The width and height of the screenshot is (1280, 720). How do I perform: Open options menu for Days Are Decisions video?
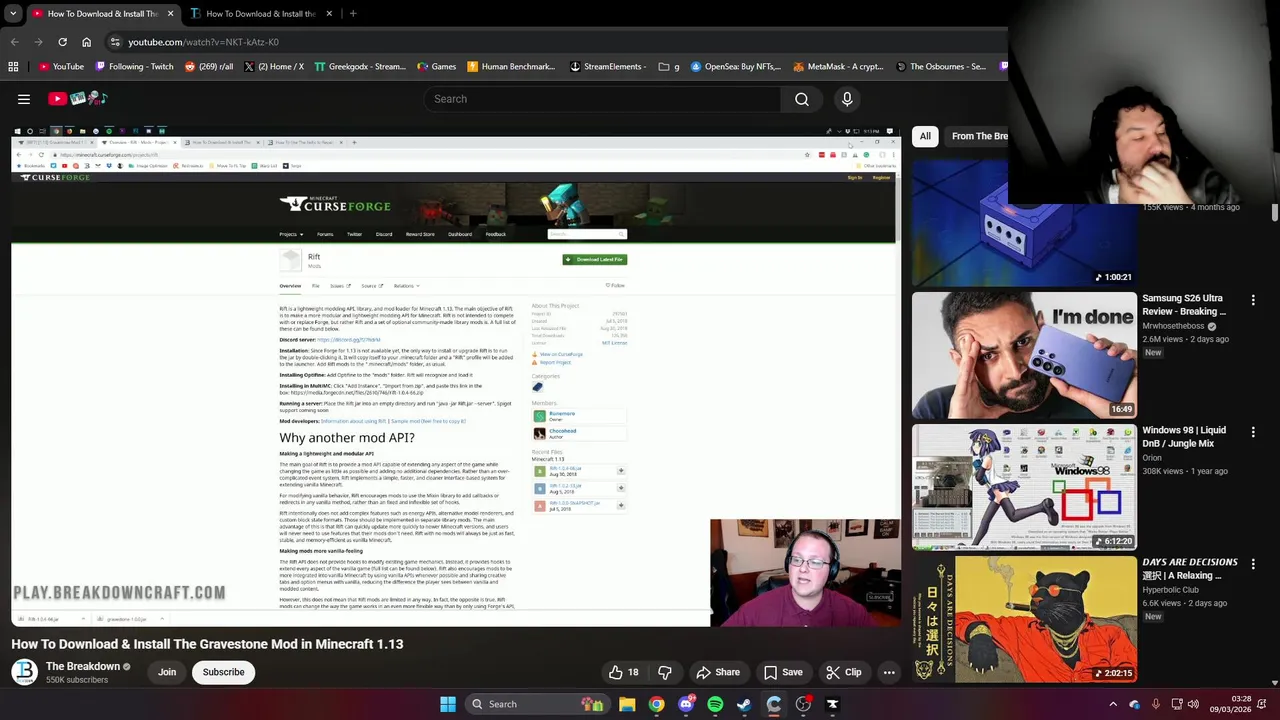[1252, 563]
